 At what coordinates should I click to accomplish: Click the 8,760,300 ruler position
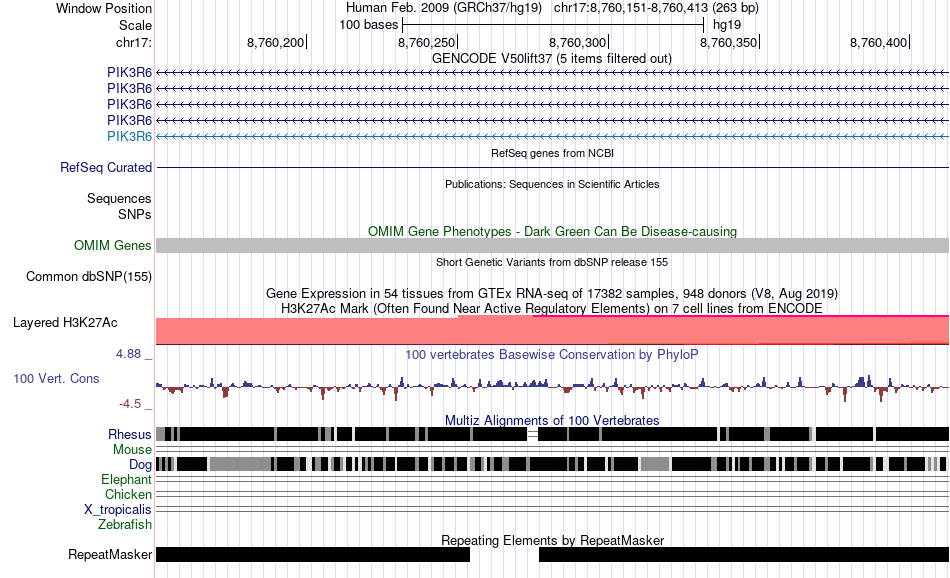(578, 42)
